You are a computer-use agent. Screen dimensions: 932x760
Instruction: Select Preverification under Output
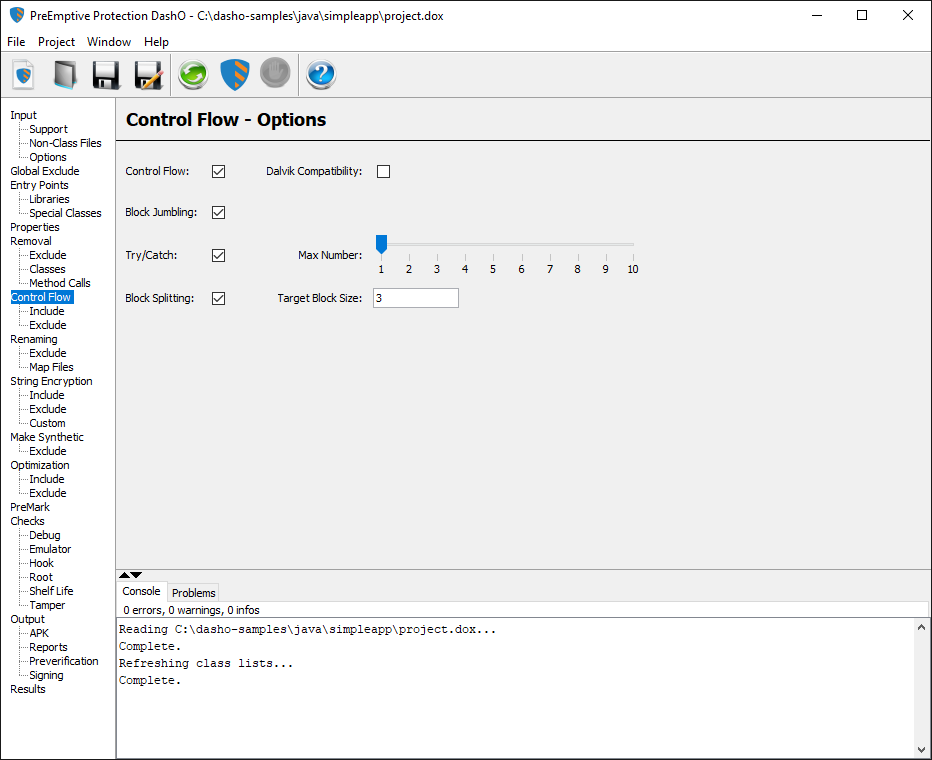pyautogui.click(x=64, y=661)
